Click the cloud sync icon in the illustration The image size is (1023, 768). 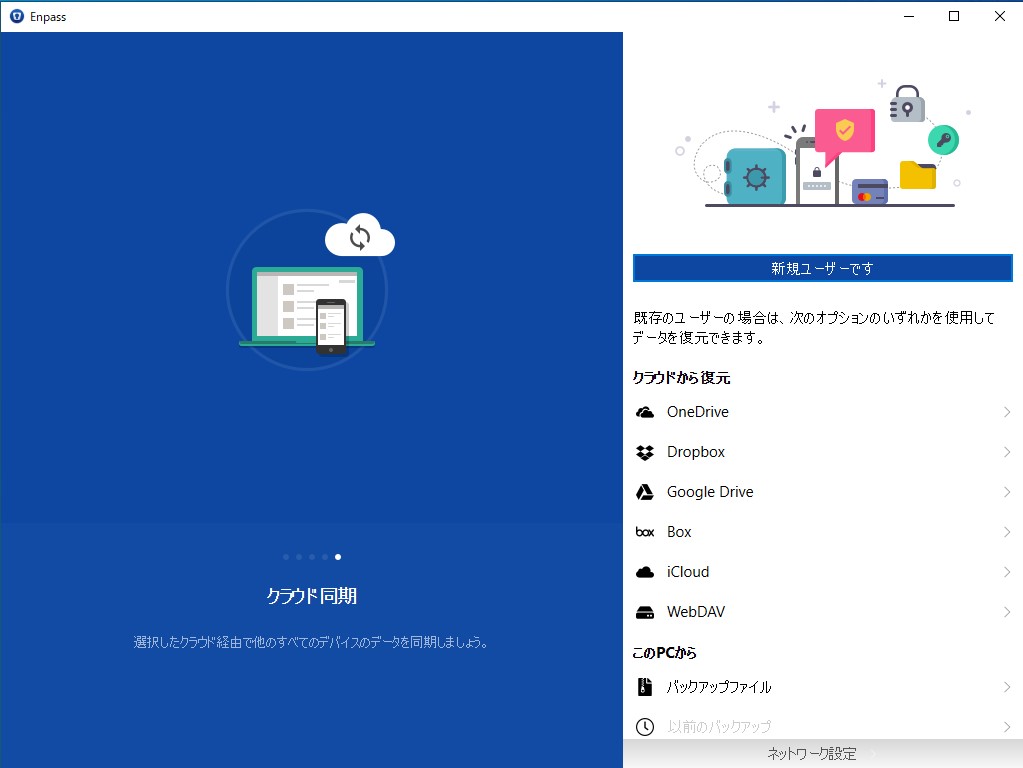(x=359, y=237)
